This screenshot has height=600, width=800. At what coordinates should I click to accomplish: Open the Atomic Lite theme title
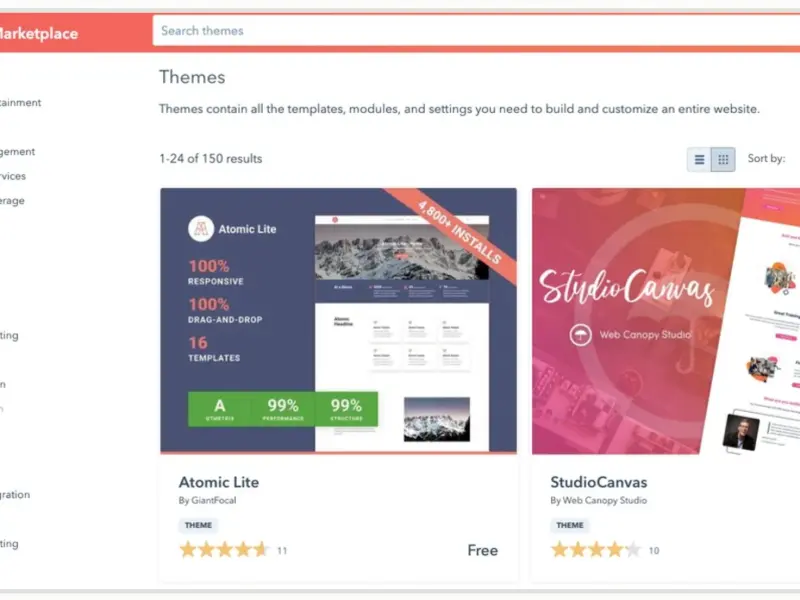219,482
